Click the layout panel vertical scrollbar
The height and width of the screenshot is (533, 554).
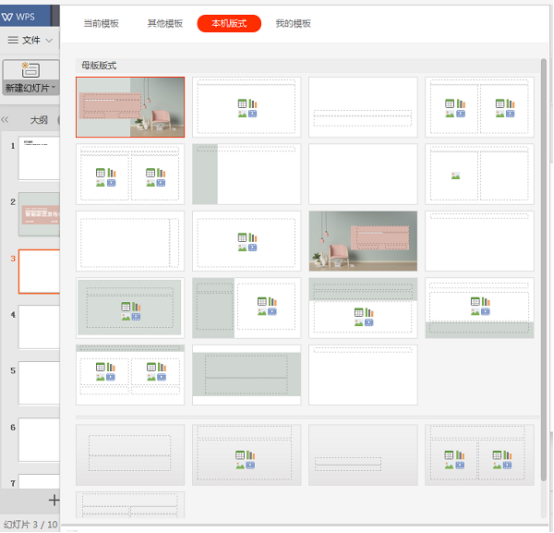tap(544, 270)
